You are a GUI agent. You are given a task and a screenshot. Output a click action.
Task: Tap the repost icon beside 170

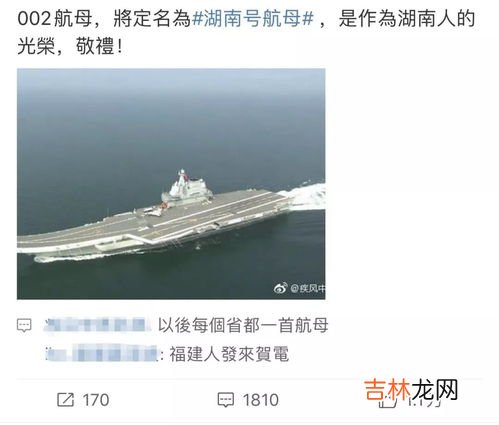(x=65, y=399)
